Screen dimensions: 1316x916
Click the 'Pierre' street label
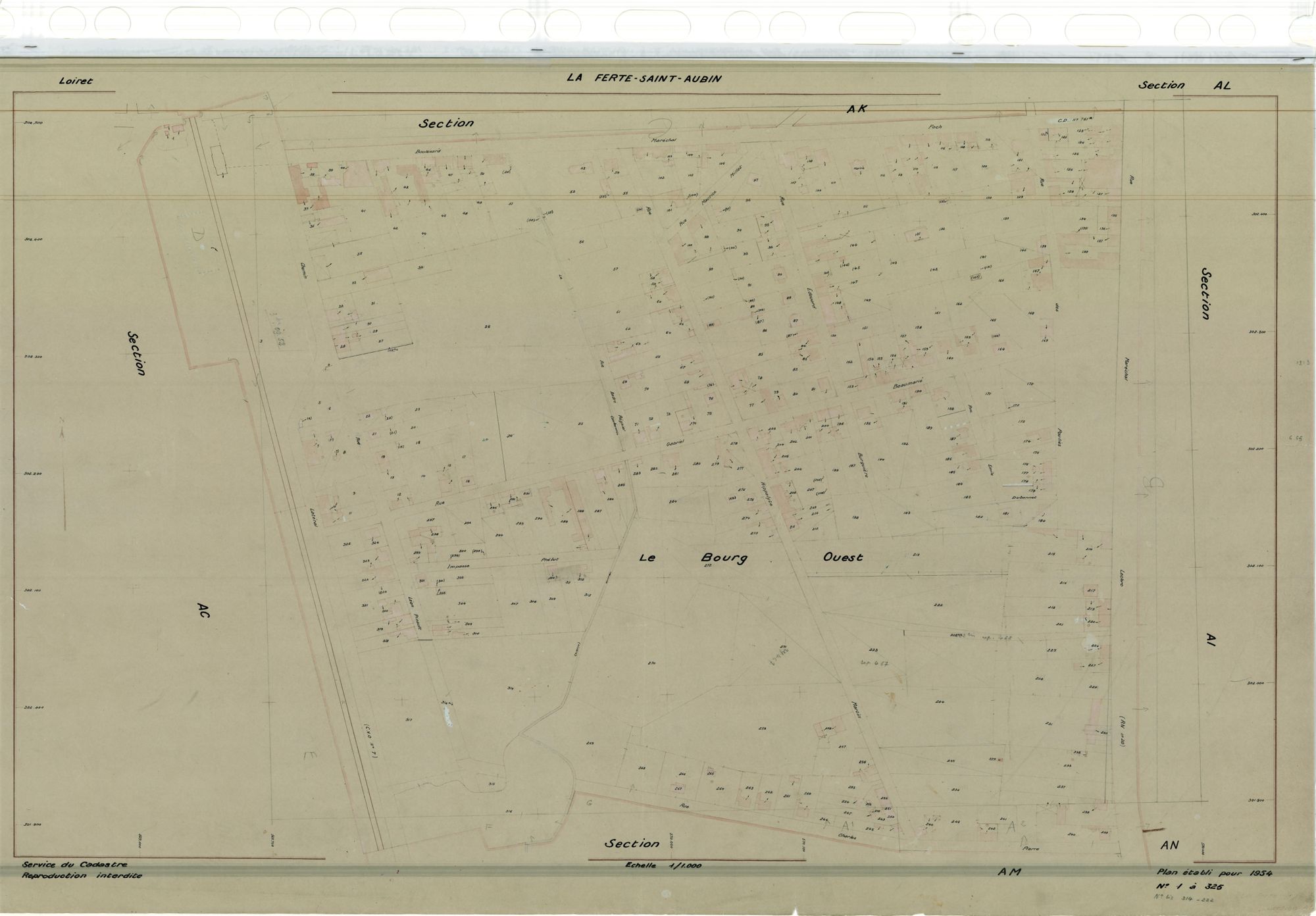[x=1031, y=849]
